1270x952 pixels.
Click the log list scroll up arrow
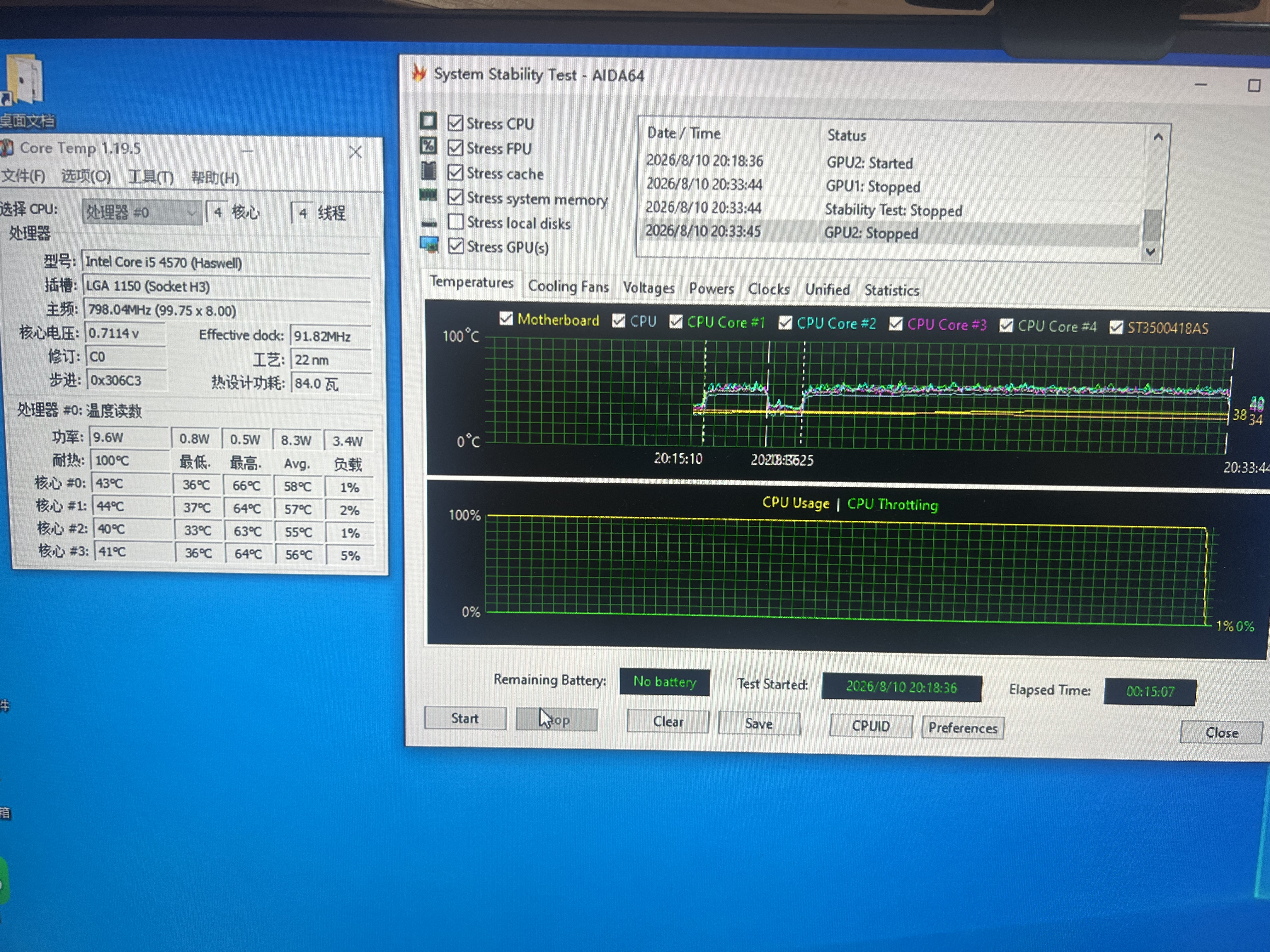[x=1158, y=137]
